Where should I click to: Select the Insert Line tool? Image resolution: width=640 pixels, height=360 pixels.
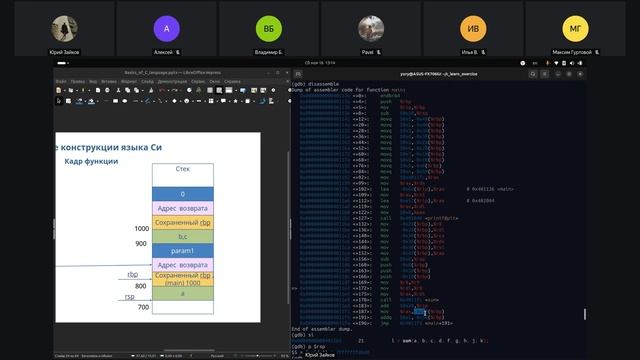click(x=106, y=101)
